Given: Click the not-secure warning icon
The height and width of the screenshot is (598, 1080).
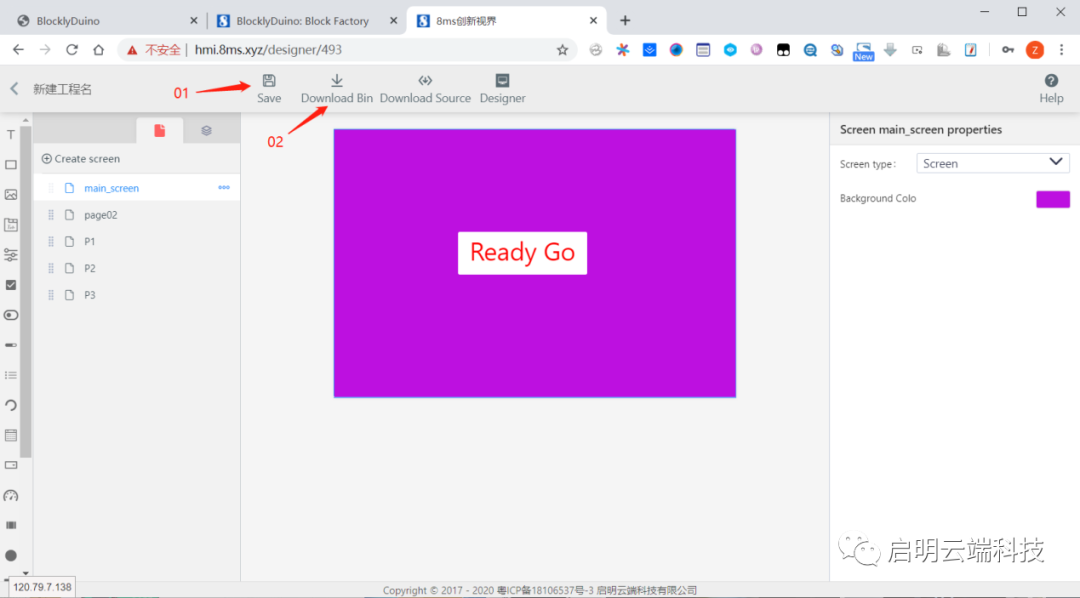Looking at the screenshot, I should point(132,50).
